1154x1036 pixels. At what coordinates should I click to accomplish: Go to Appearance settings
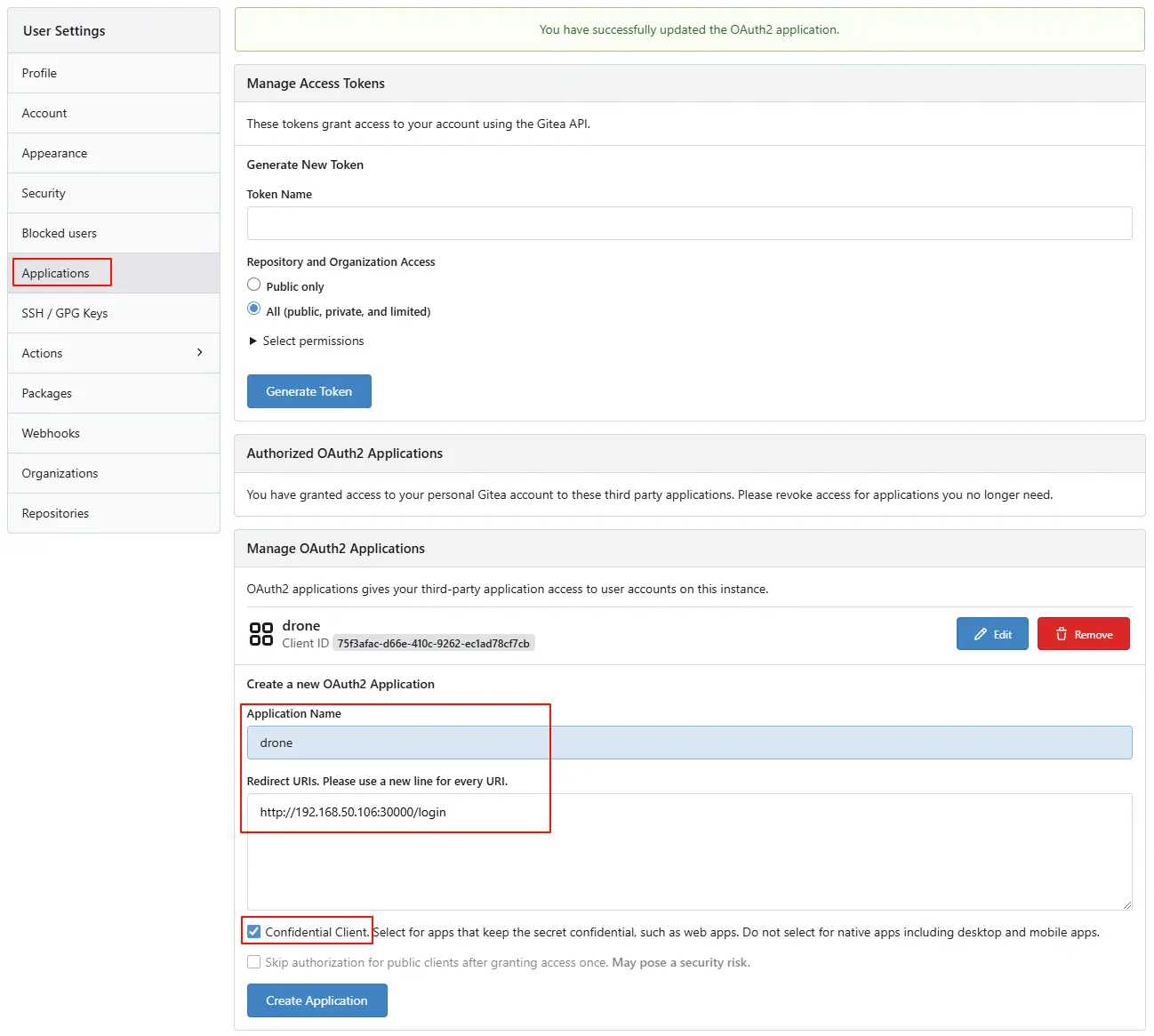pyautogui.click(x=114, y=153)
